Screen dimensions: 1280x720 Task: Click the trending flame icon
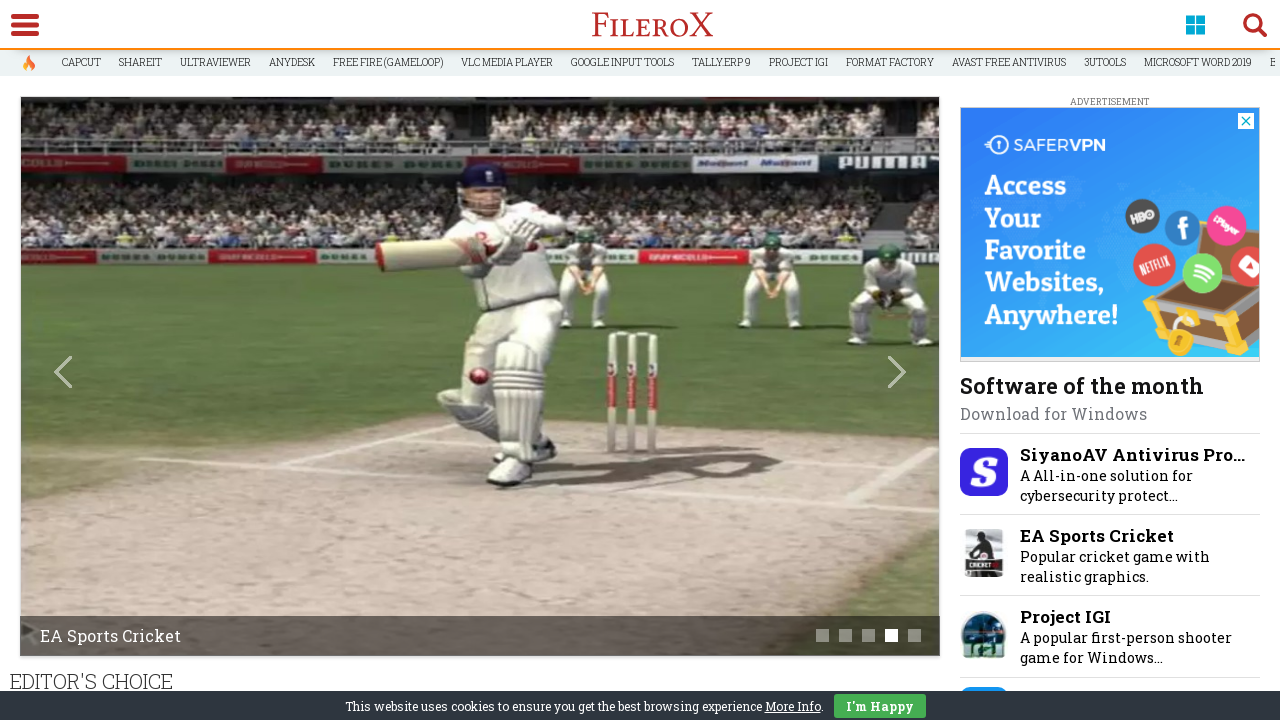click(x=29, y=63)
